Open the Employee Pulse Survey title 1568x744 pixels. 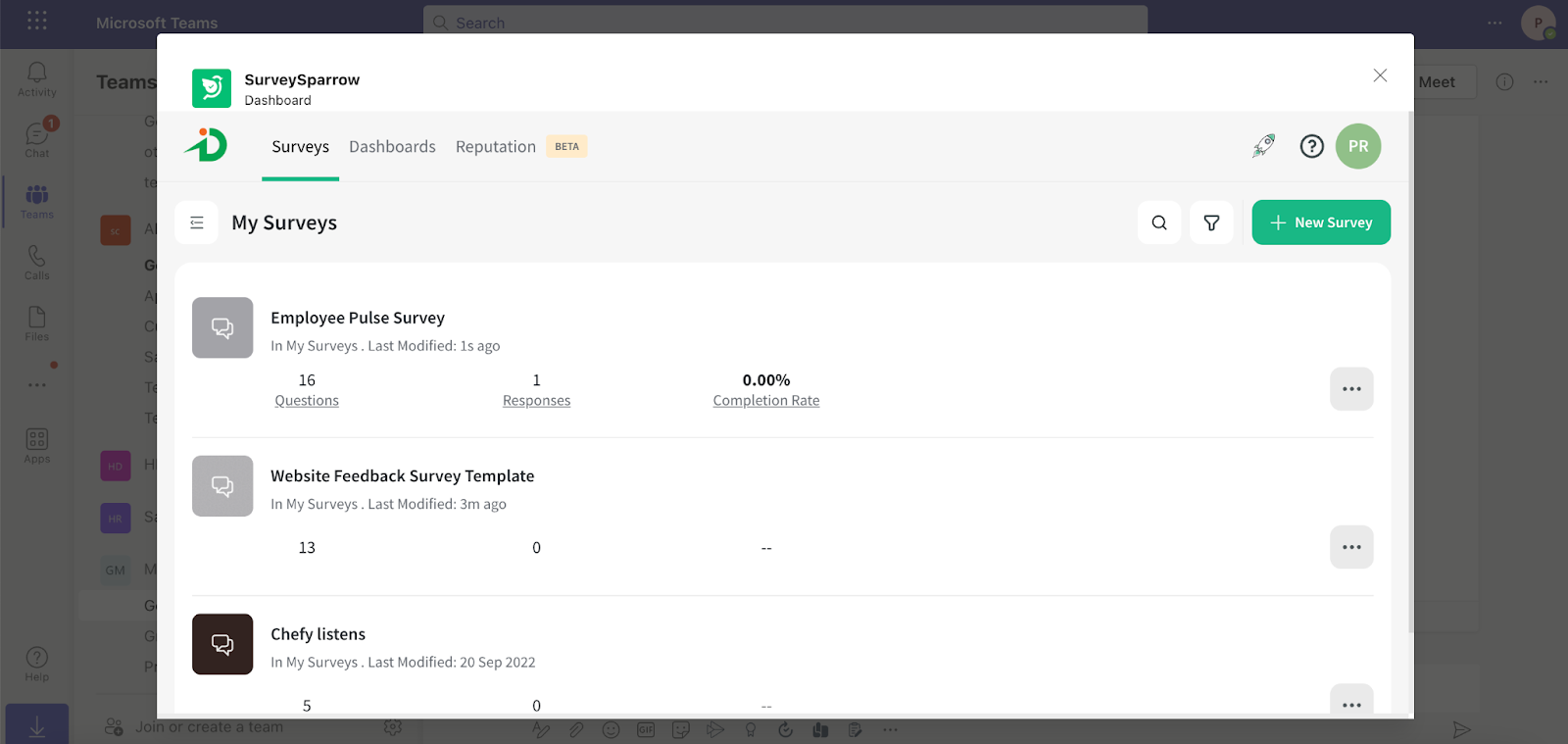tap(358, 318)
